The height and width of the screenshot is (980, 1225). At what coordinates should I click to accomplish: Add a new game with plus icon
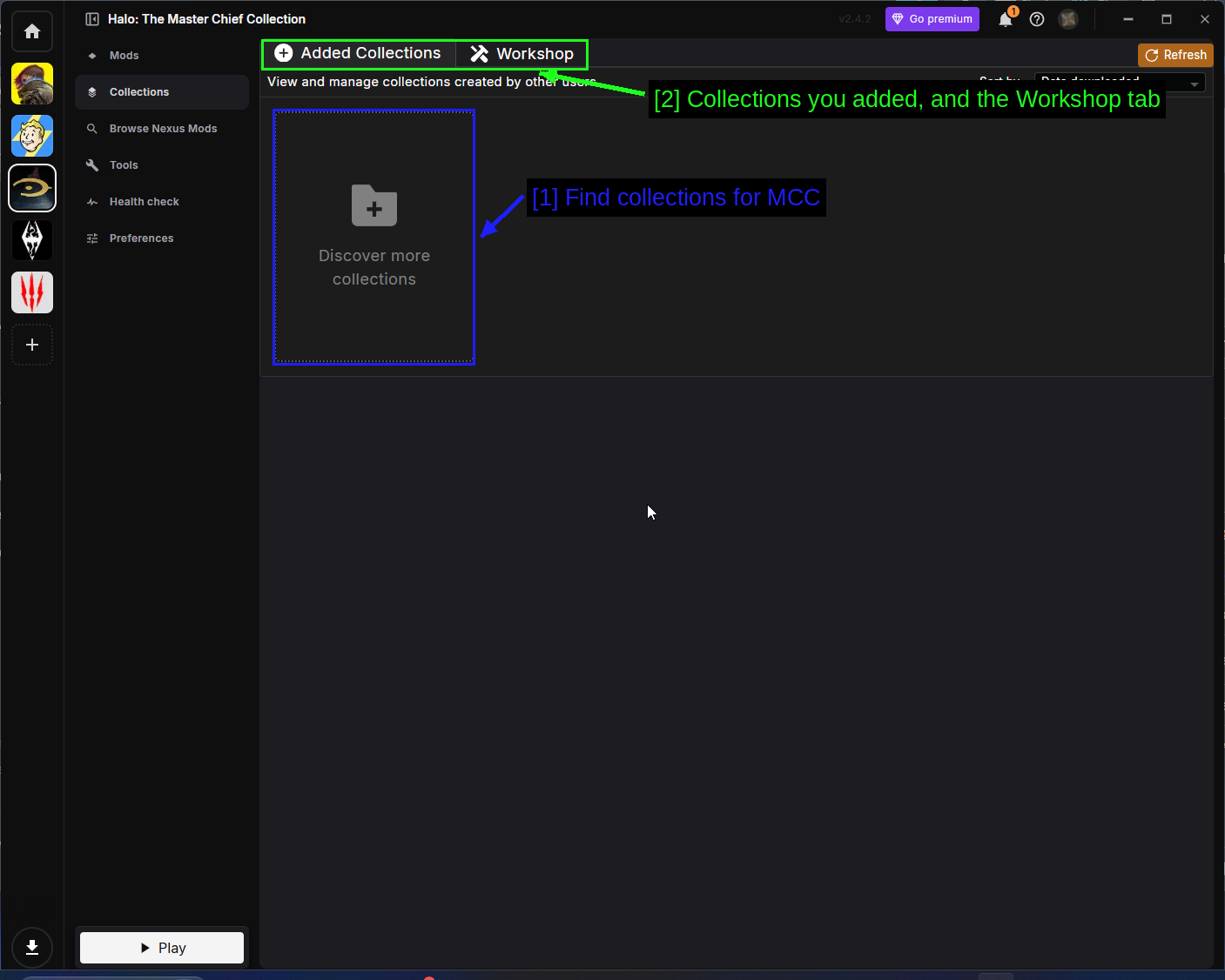(x=32, y=345)
